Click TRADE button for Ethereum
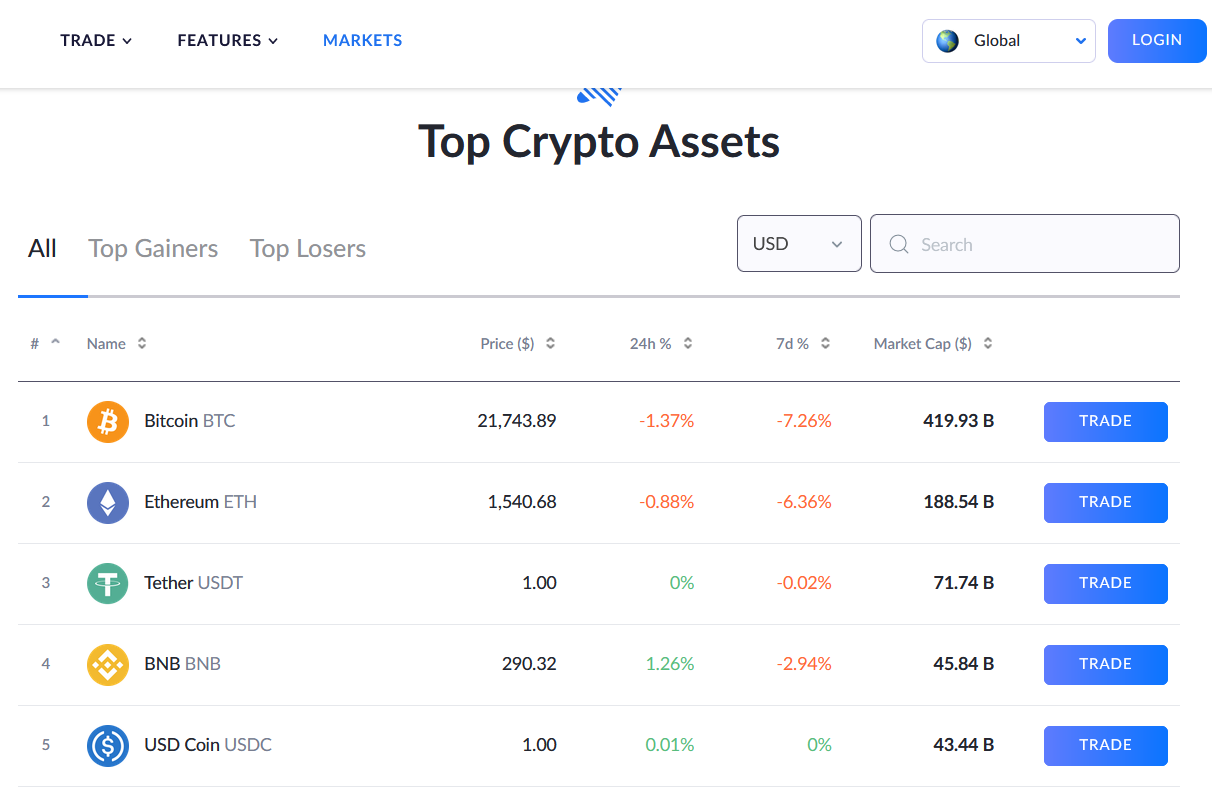The image size is (1212, 790). (1106, 503)
